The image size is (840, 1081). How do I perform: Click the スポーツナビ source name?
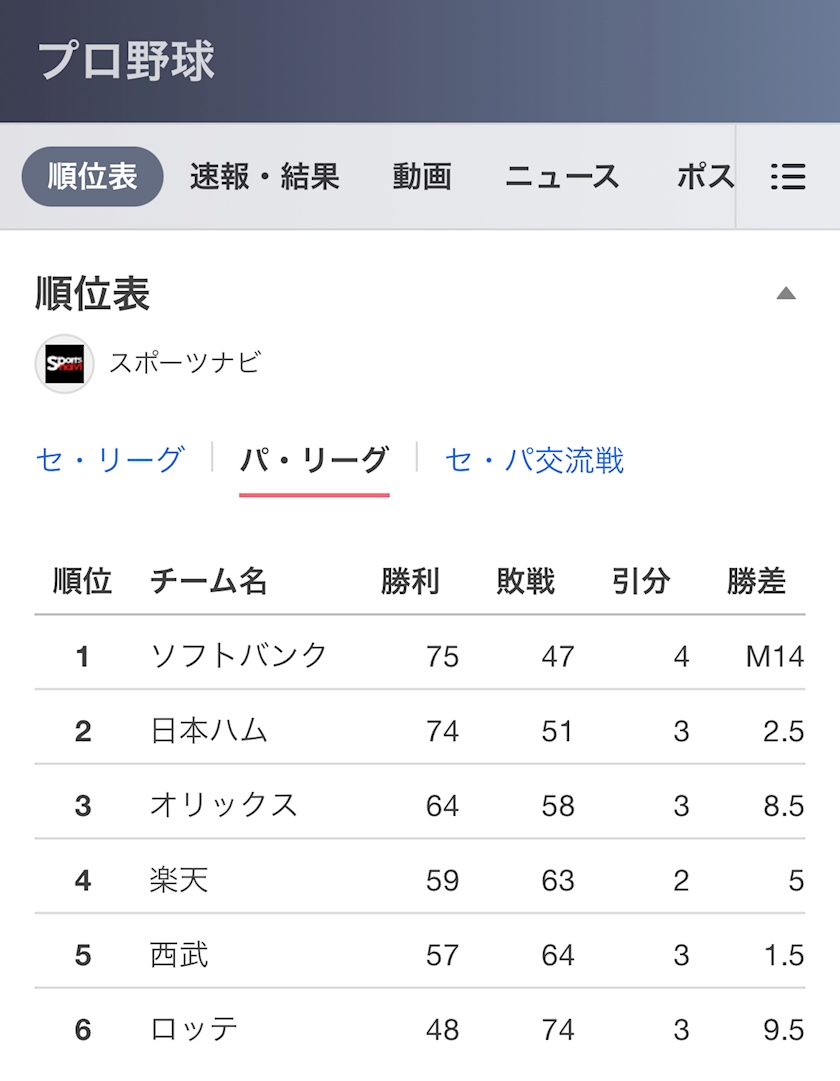185,363
